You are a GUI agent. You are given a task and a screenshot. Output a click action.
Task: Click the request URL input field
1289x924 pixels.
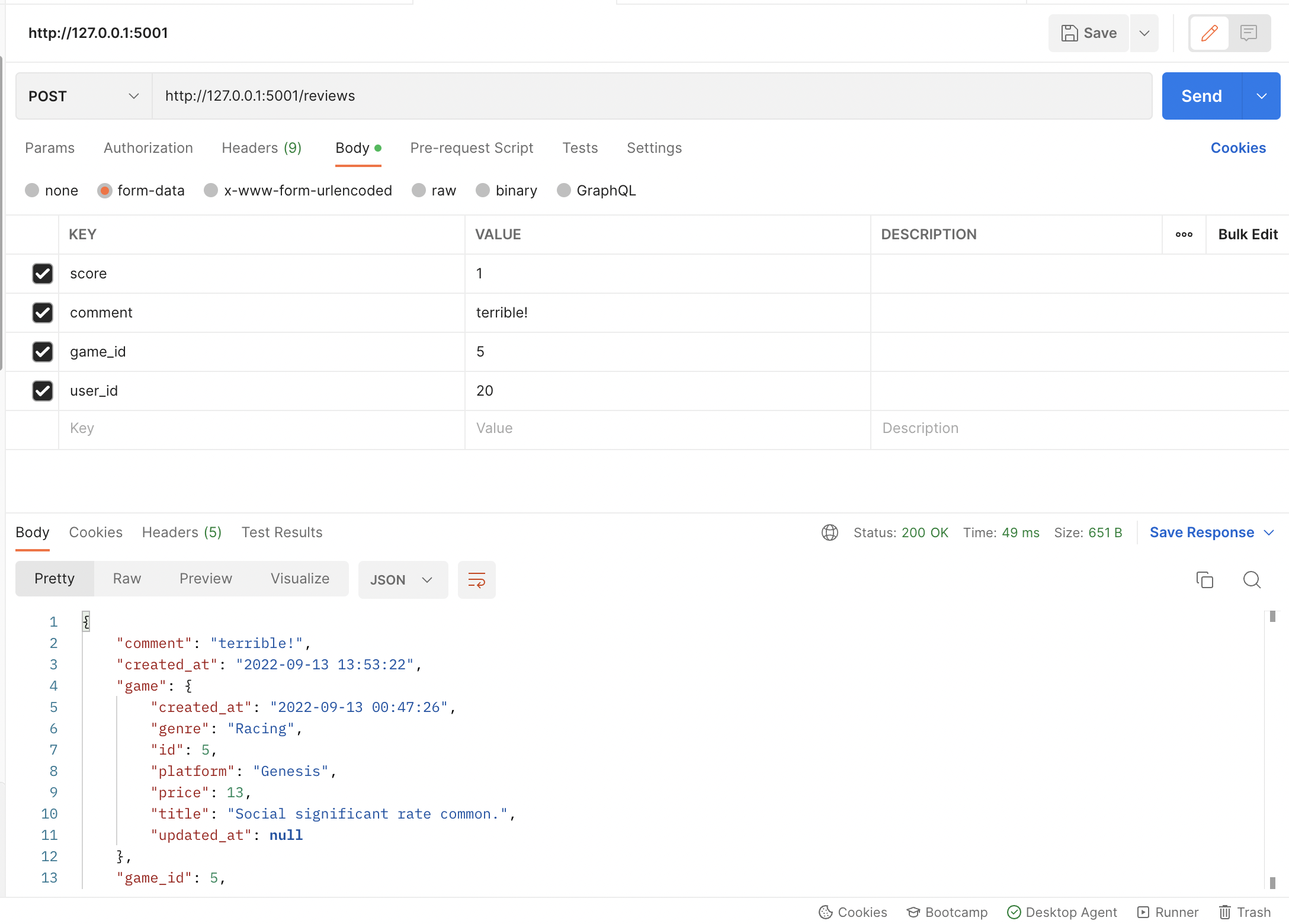652,96
